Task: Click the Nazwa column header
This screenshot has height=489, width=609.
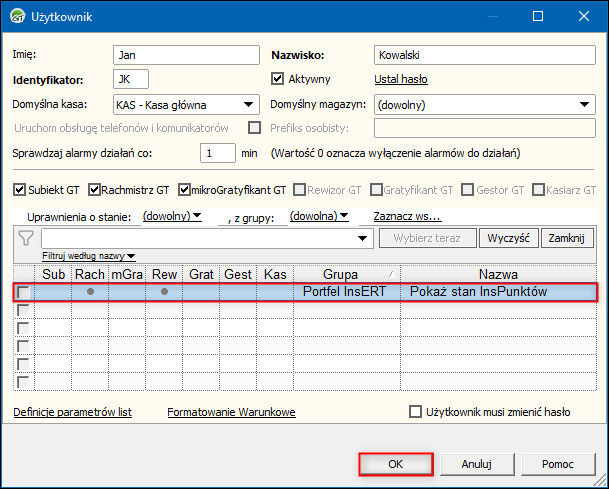Action: click(x=498, y=273)
